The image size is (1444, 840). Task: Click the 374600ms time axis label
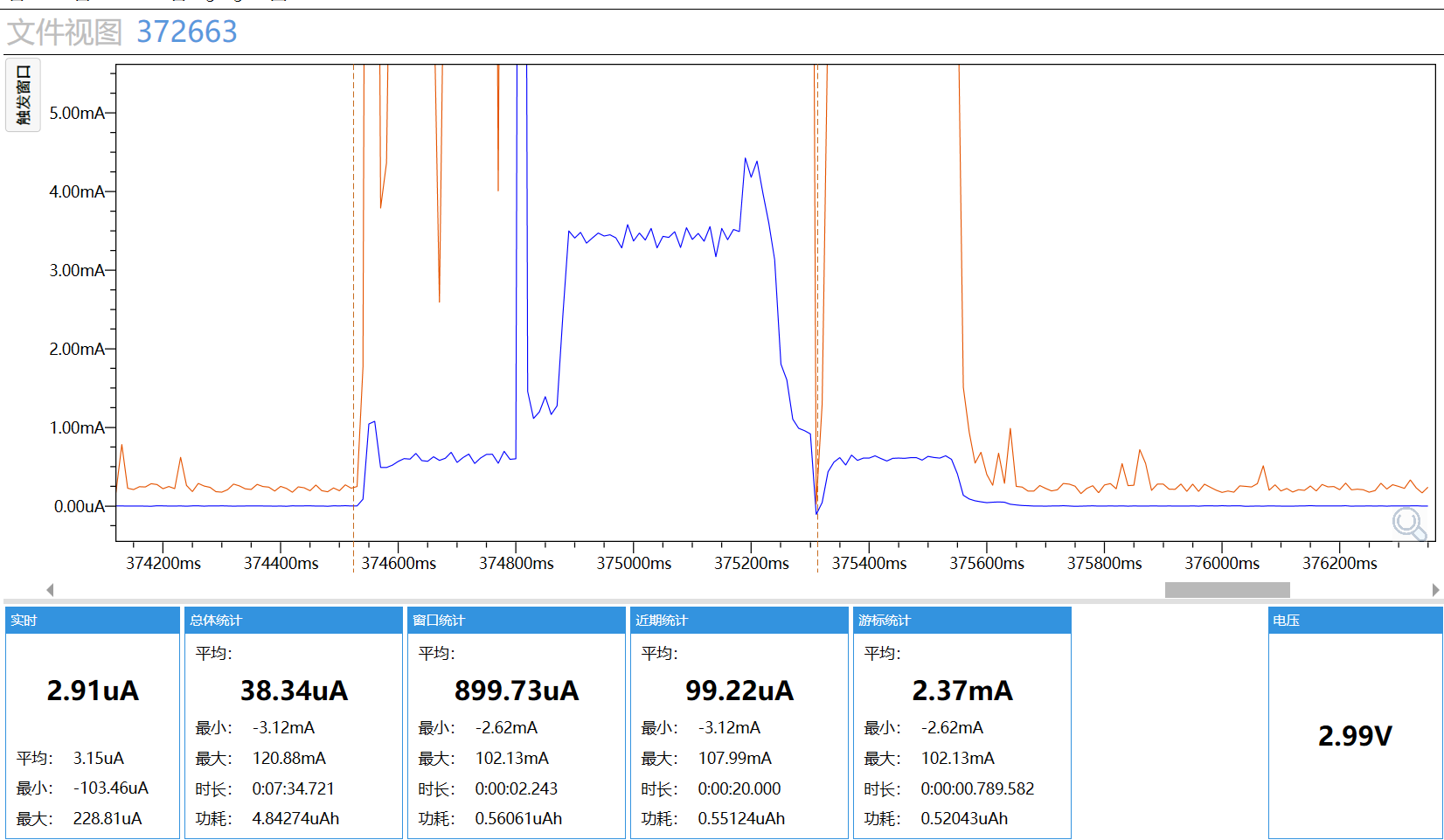coord(399,564)
